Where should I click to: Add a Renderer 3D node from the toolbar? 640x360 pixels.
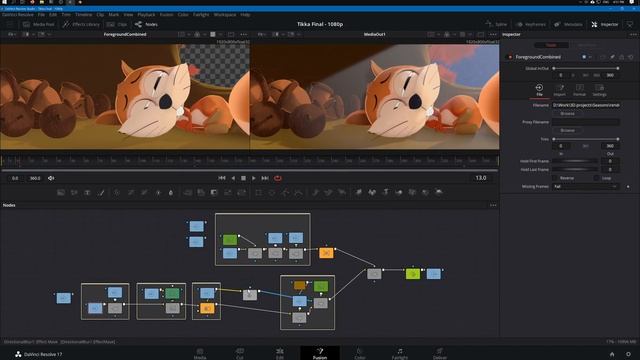439,192
